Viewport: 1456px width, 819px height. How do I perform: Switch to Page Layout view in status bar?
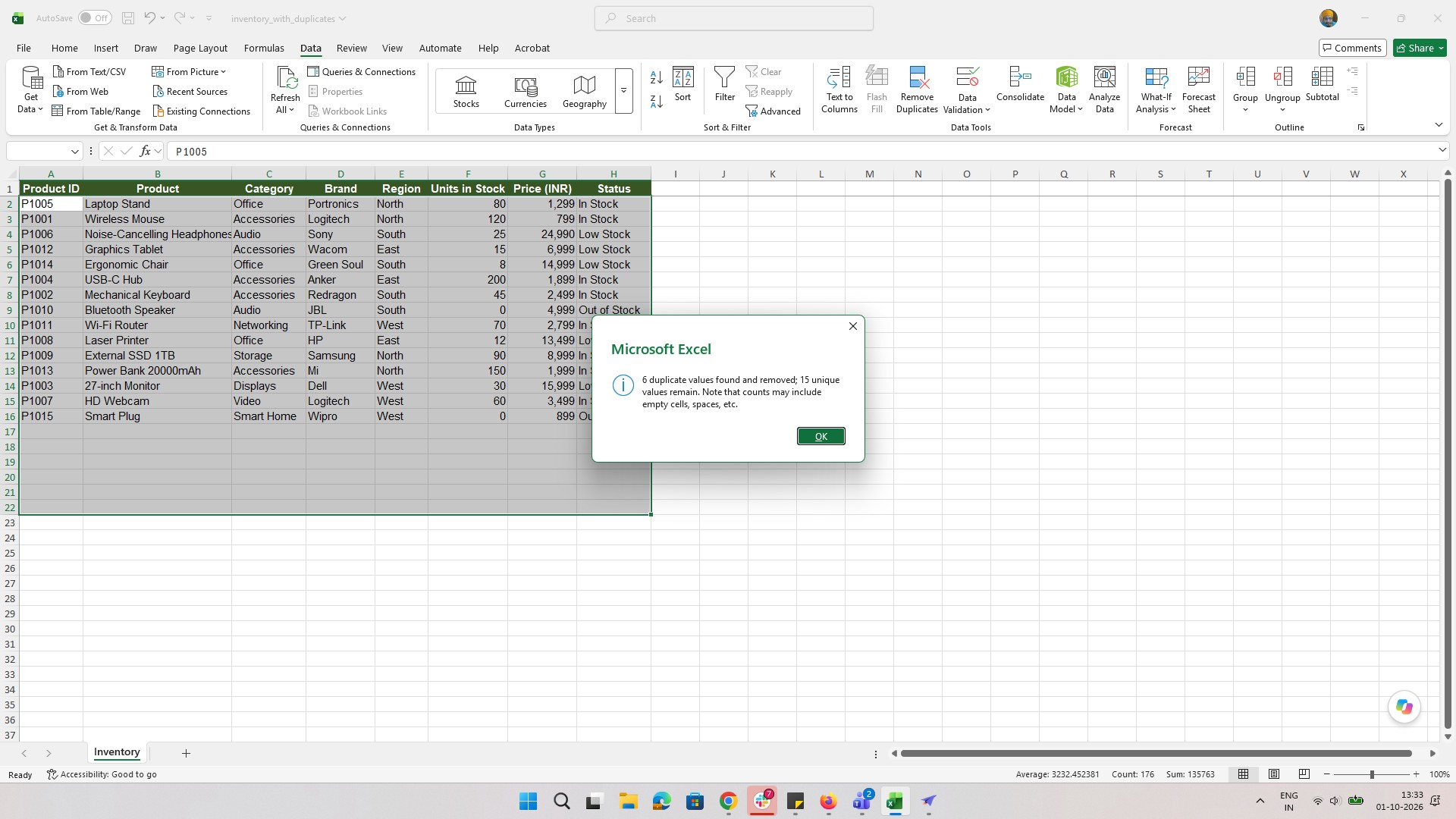coord(1274,774)
